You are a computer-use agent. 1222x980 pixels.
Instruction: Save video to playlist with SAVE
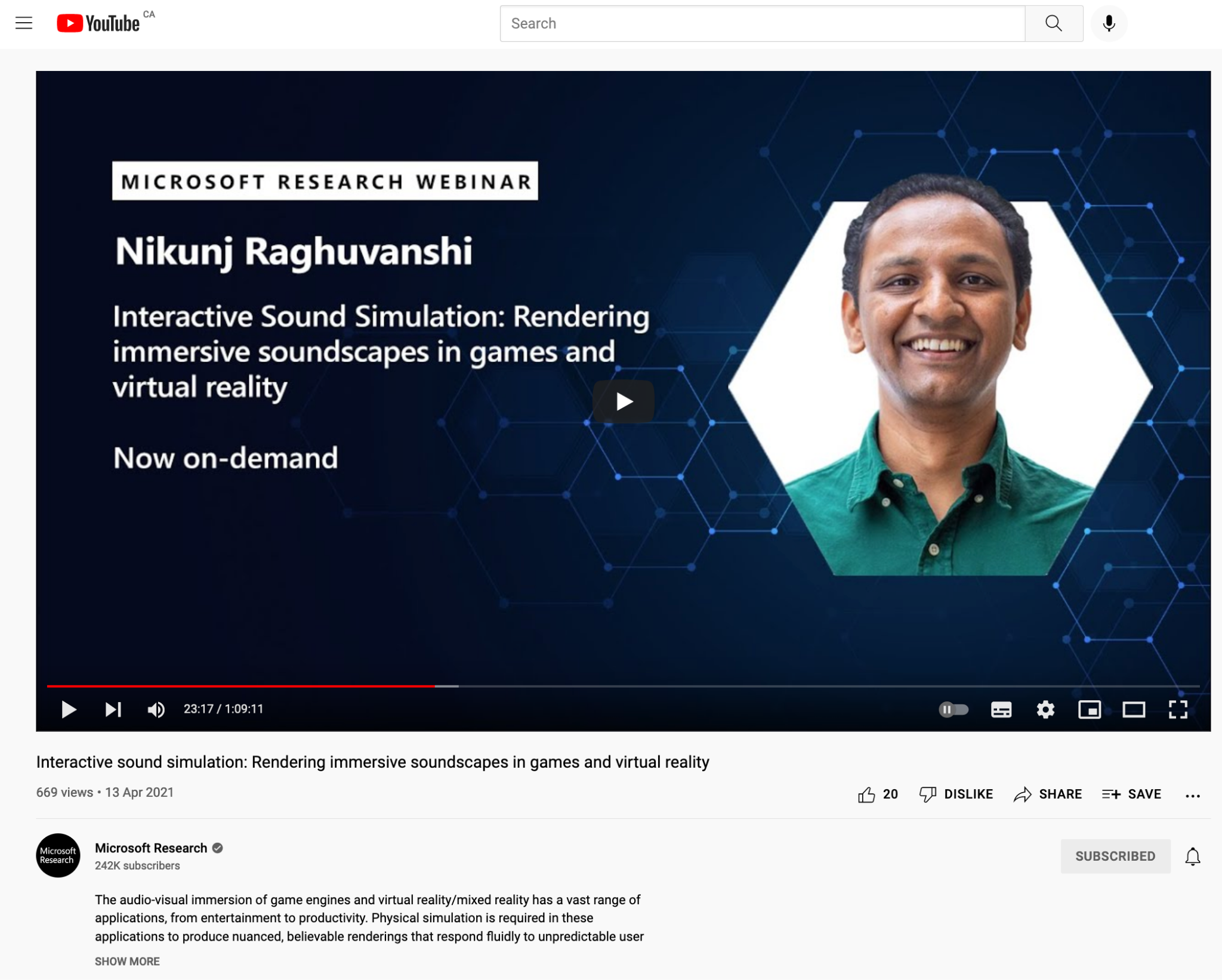click(x=1131, y=794)
